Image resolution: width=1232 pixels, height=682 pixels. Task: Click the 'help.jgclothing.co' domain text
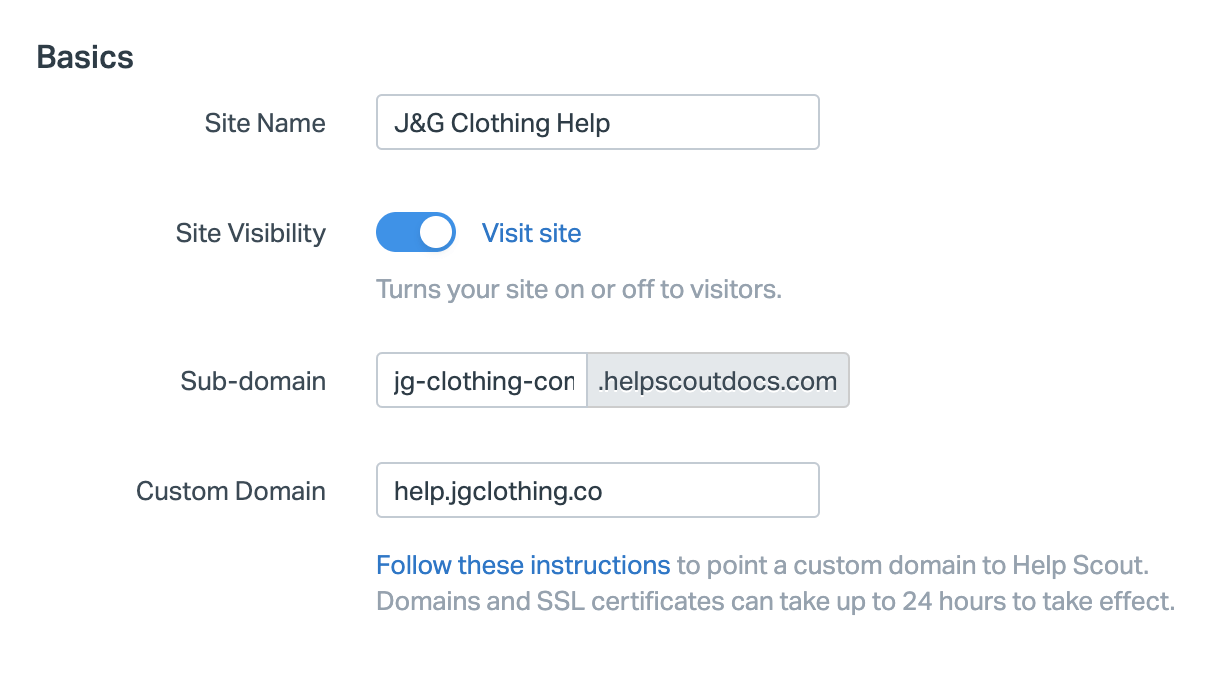point(498,491)
